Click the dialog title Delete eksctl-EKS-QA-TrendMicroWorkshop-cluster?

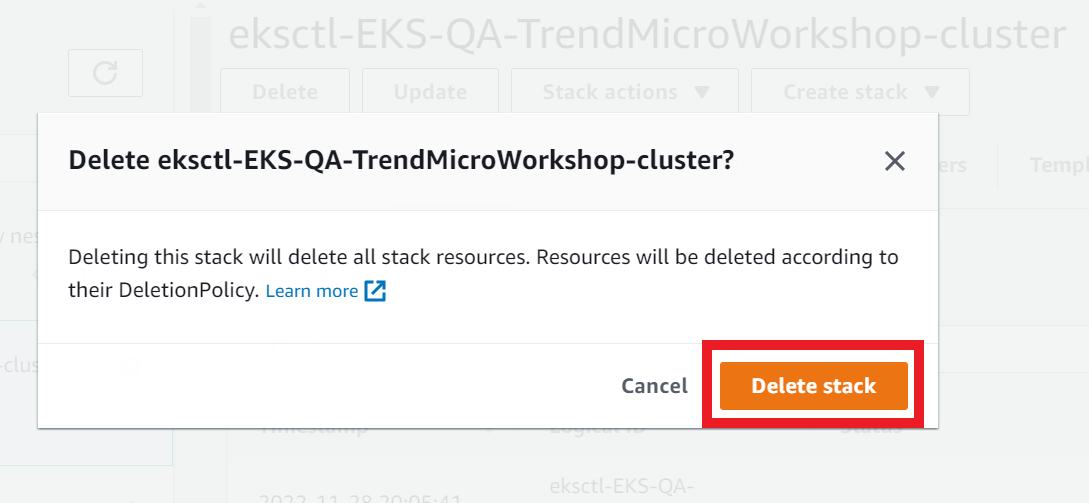pyautogui.click(x=401, y=161)
